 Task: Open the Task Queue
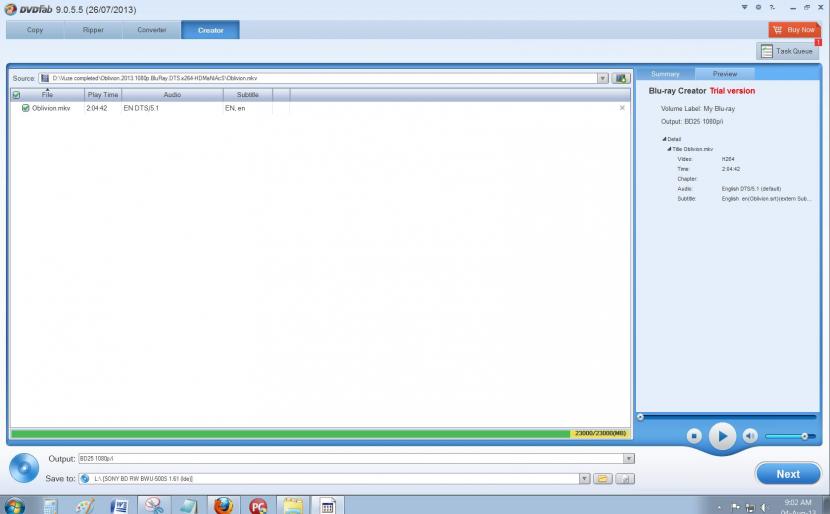787,51
